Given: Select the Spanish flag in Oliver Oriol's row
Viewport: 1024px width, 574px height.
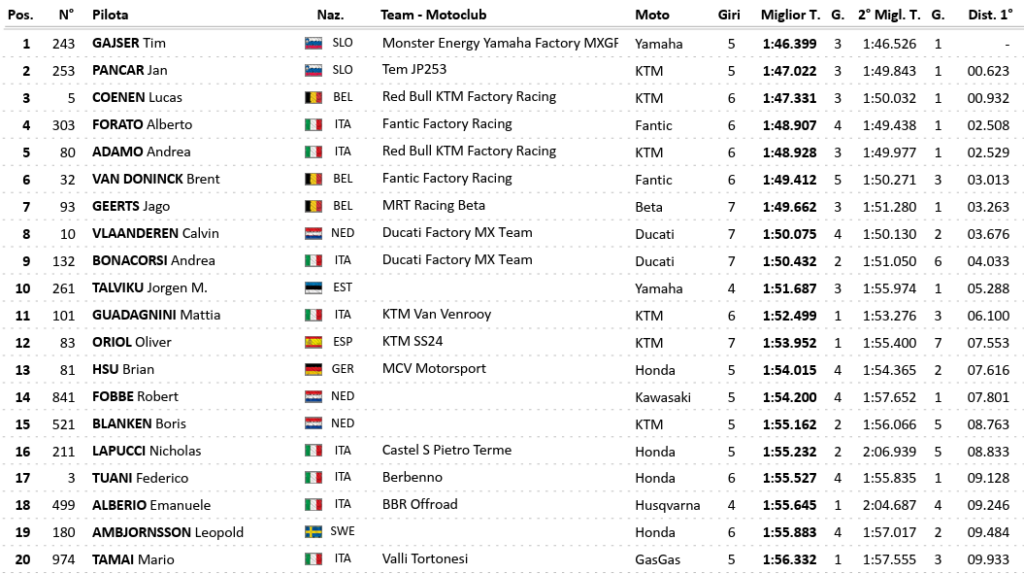Looking at the screenshot, I should click(312, 342).
